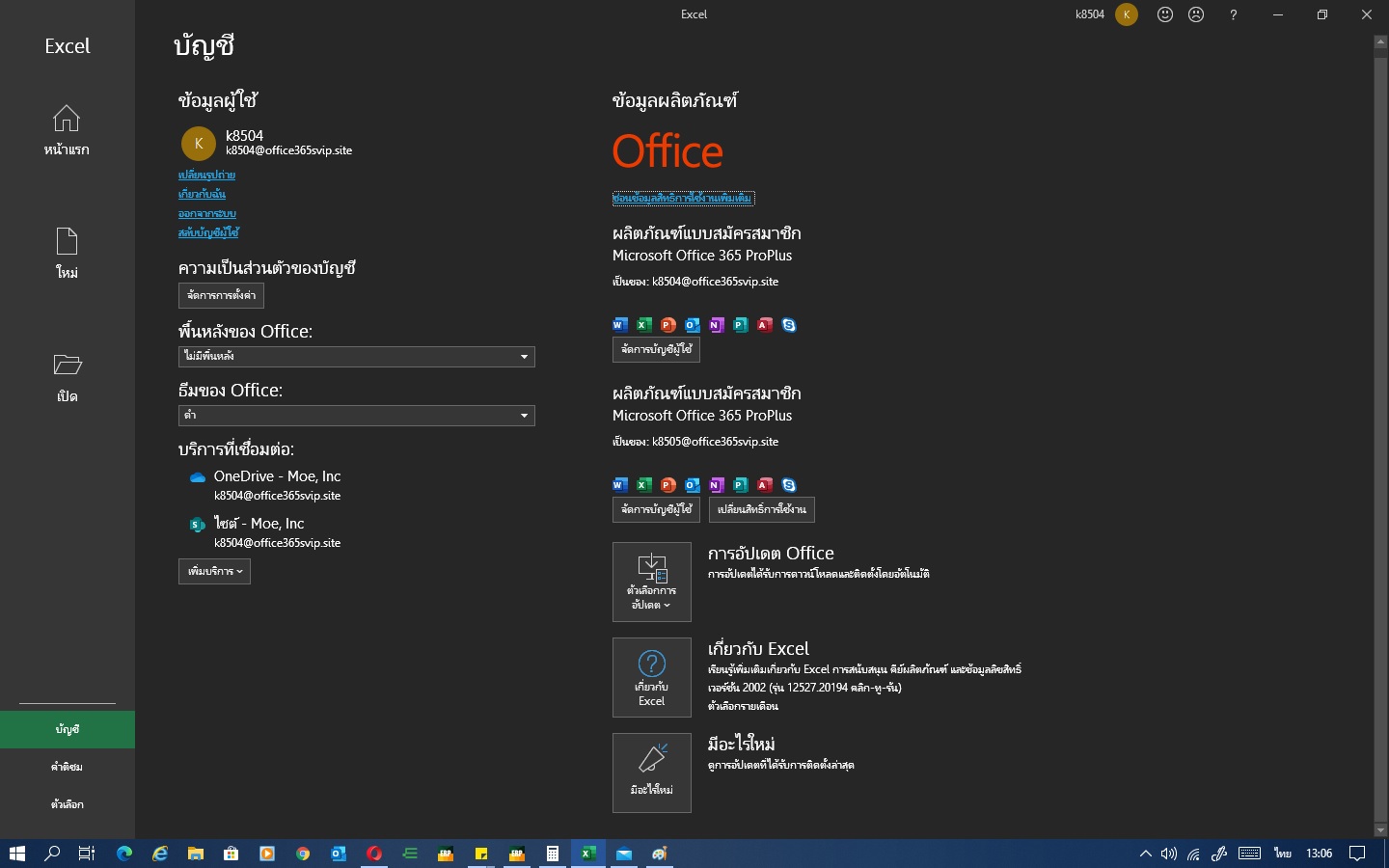Image resolution: width=1389 pixels, height=868 pixels.
Task: Open Microsoft Edge from the taskbar
Action: pos(124,854)
